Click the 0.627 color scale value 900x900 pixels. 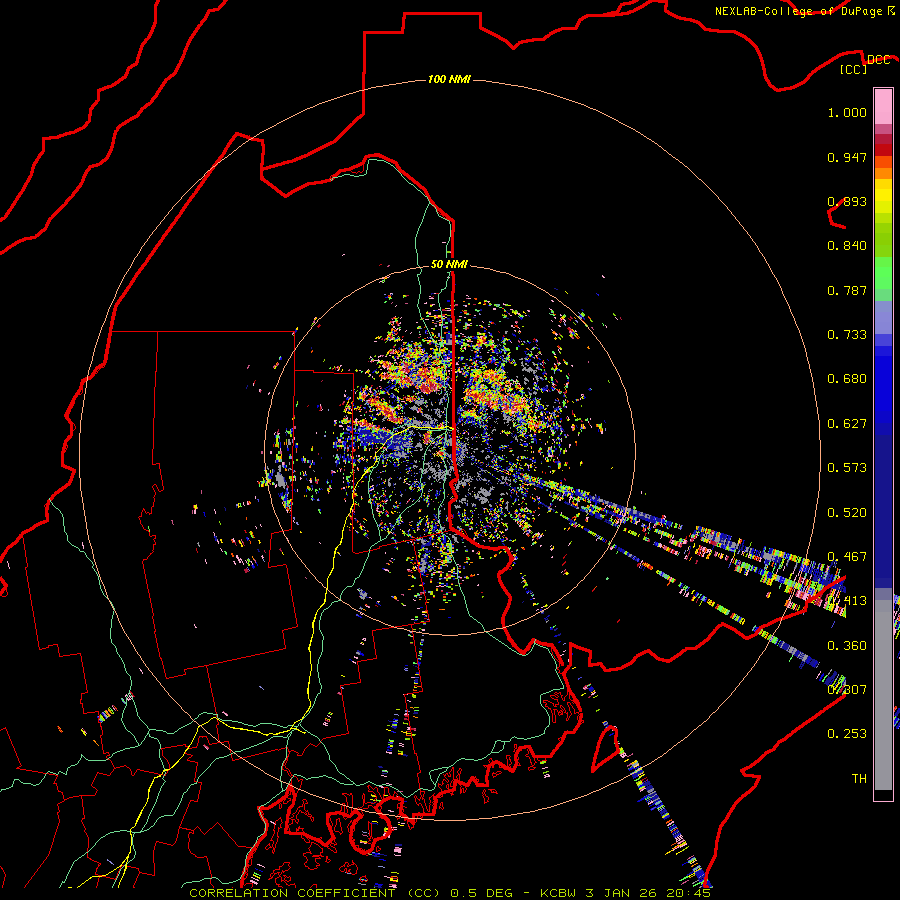(x=847, y=424)
